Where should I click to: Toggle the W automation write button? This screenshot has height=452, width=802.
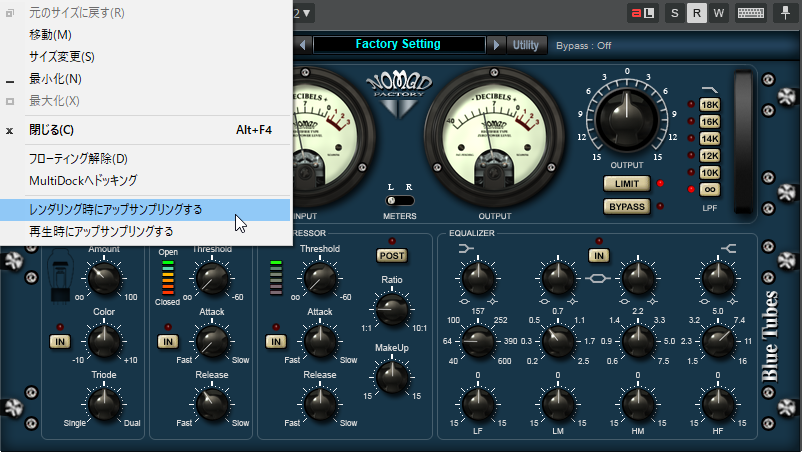719,13
